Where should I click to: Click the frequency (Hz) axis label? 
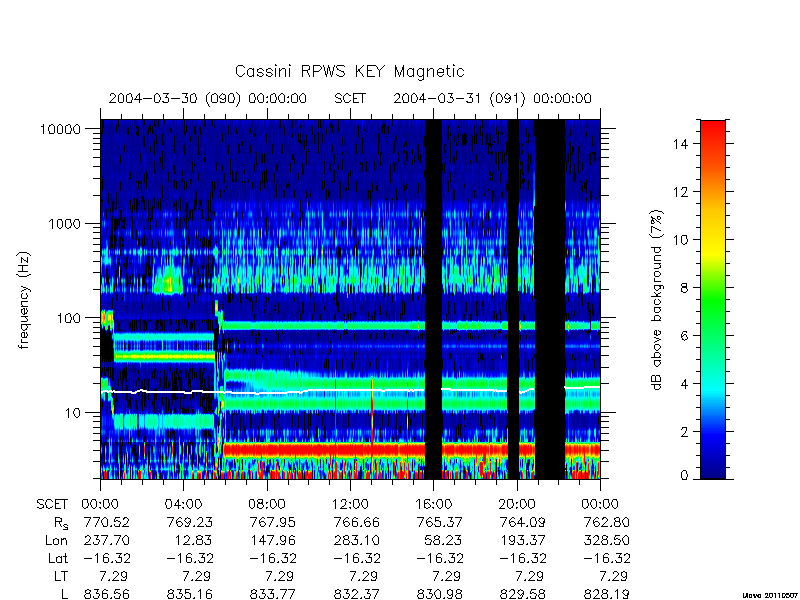[24, 300]
